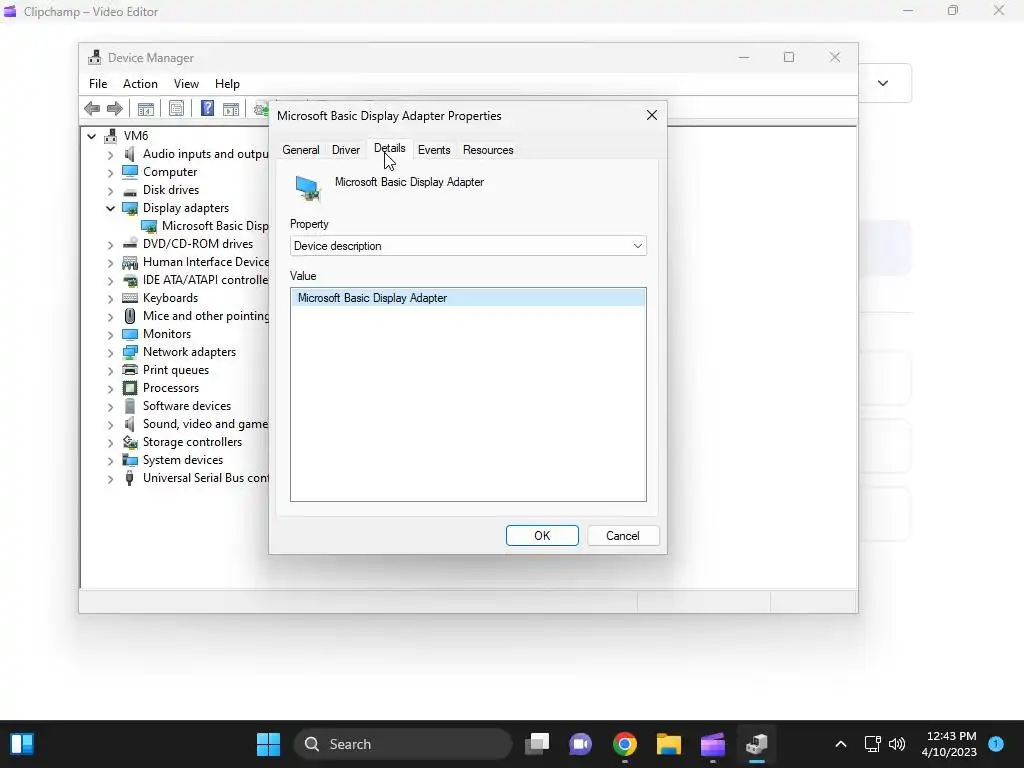Open the Help menu

click(227, 84)
